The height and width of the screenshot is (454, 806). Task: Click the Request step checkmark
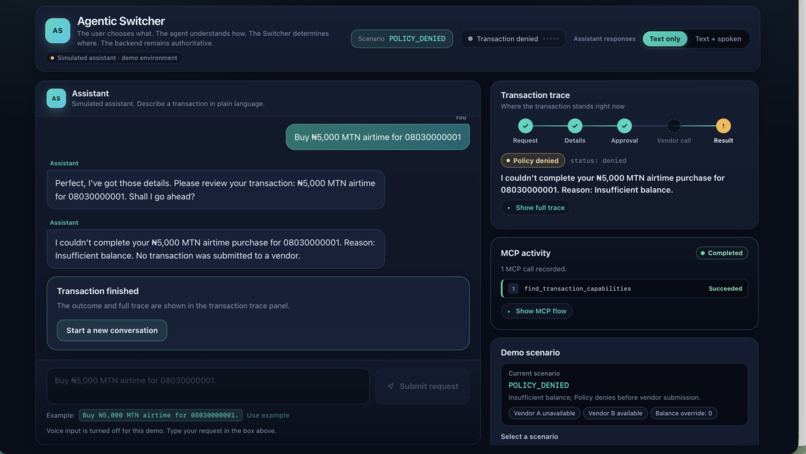525,125
